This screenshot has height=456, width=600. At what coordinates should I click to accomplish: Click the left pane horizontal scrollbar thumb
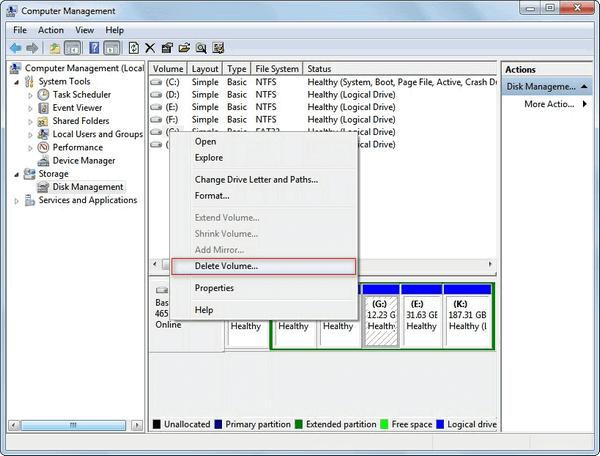tap(73, 425)
